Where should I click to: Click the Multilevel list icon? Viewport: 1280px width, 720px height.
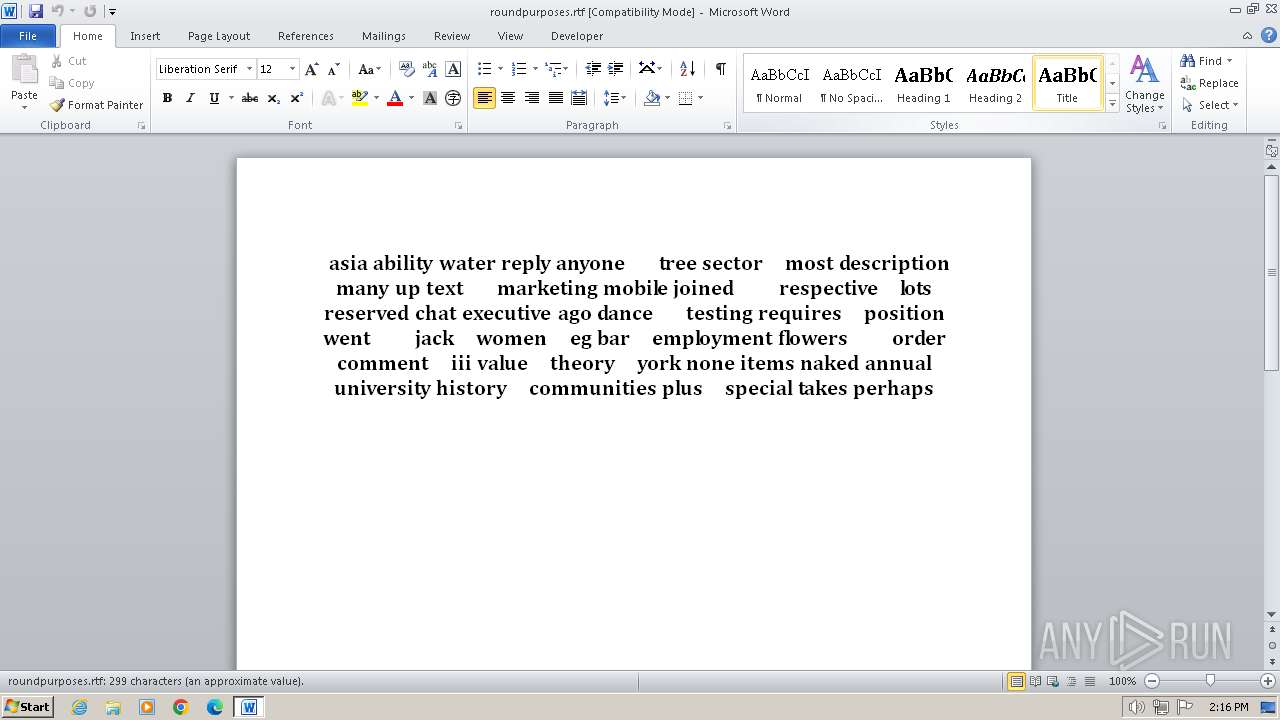(x=552, y=69)
